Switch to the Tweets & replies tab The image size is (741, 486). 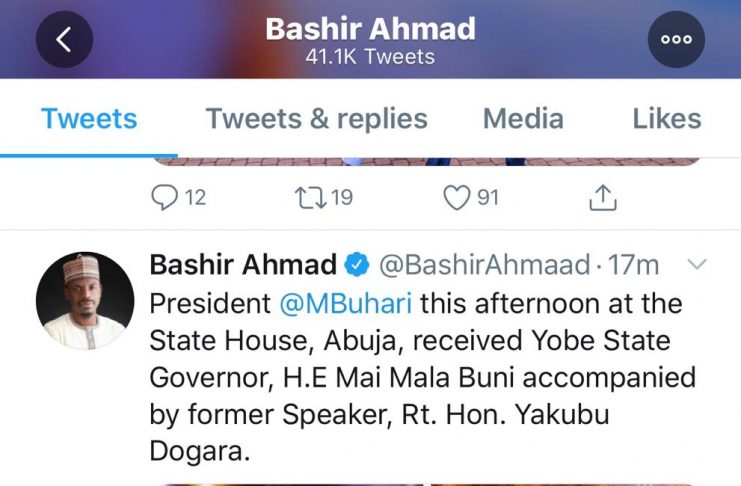pyautogui.click(x=316, y=119)
